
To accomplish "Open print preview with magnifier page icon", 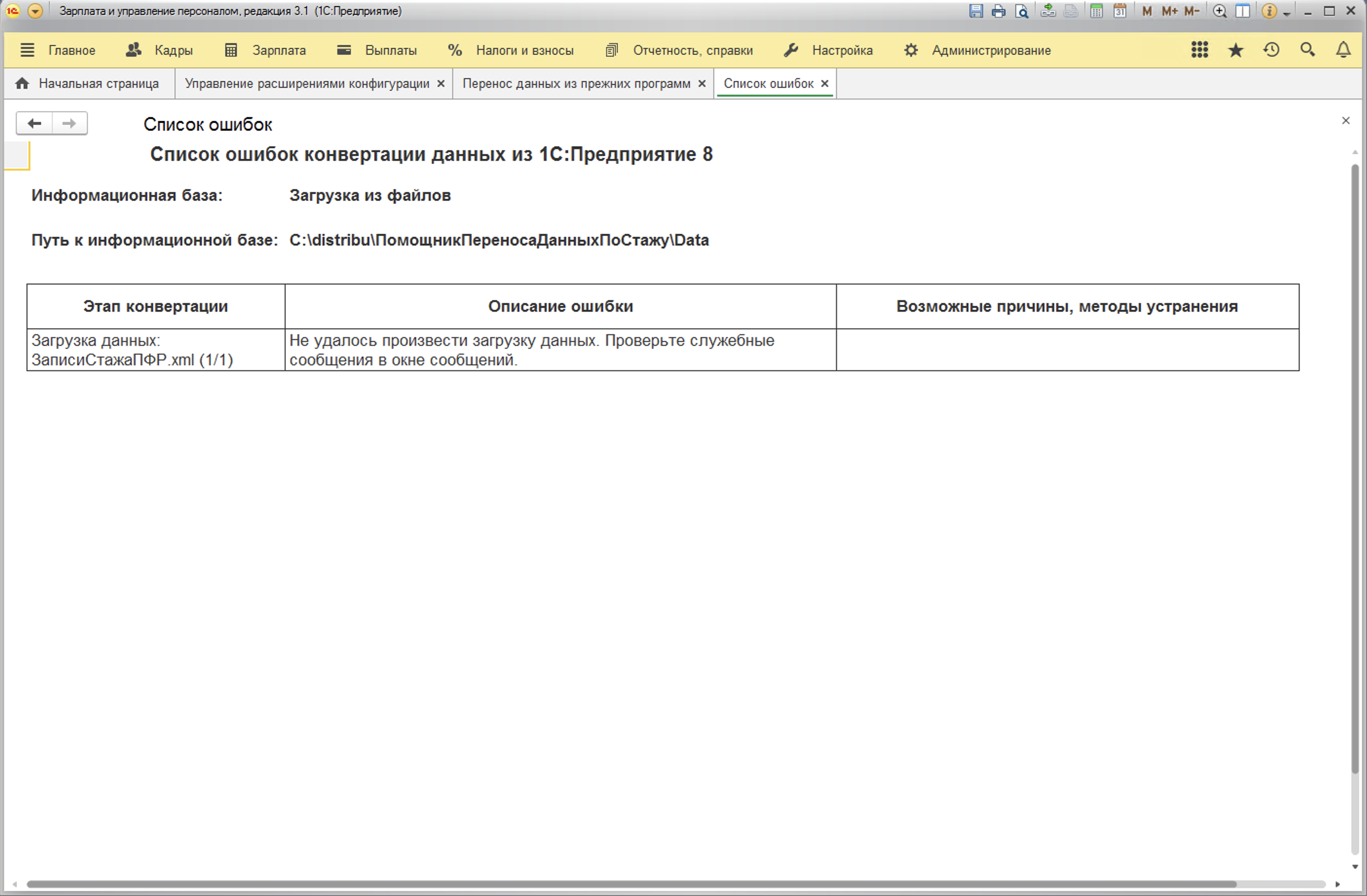I will (1021, 11).
